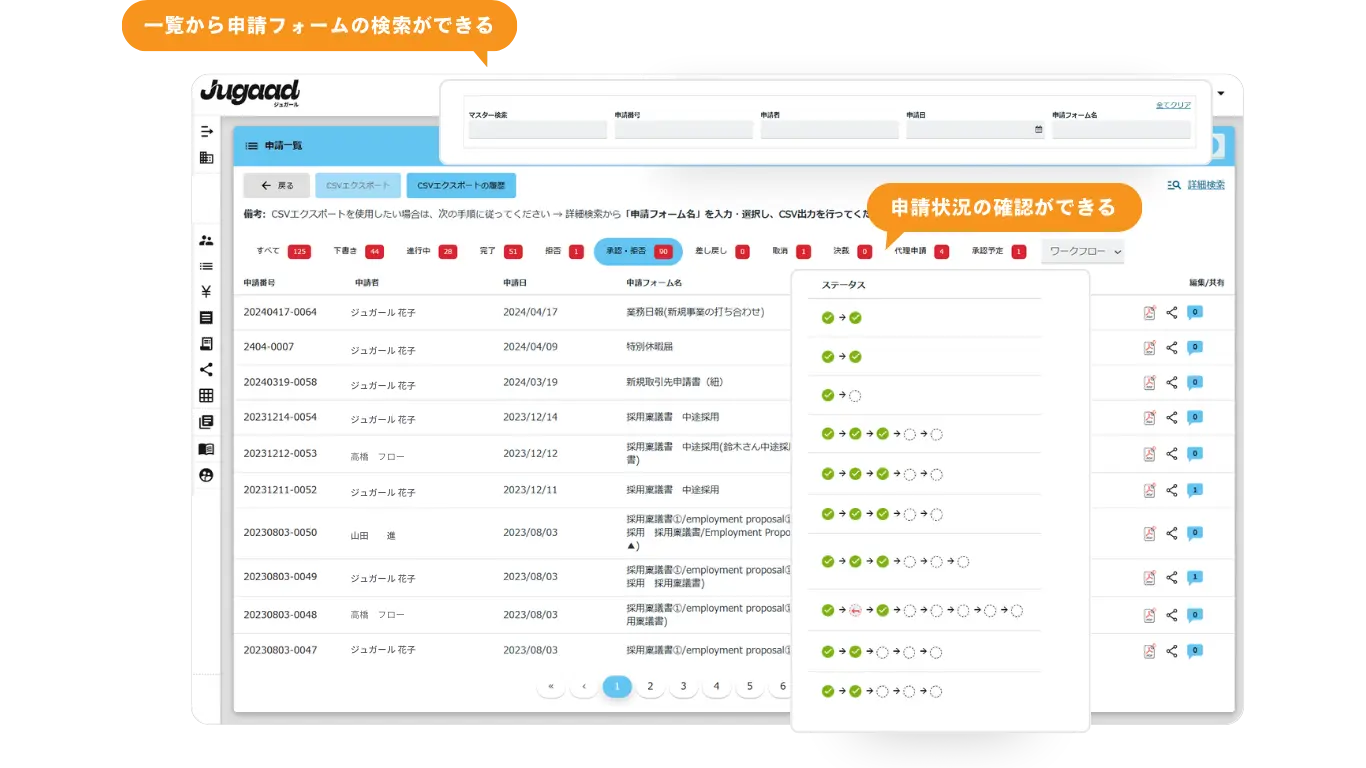Share application 20240417-0064 via share icon
Image resolution: width=1366 pixels, height=768 pixels.
click(1172, 313)
